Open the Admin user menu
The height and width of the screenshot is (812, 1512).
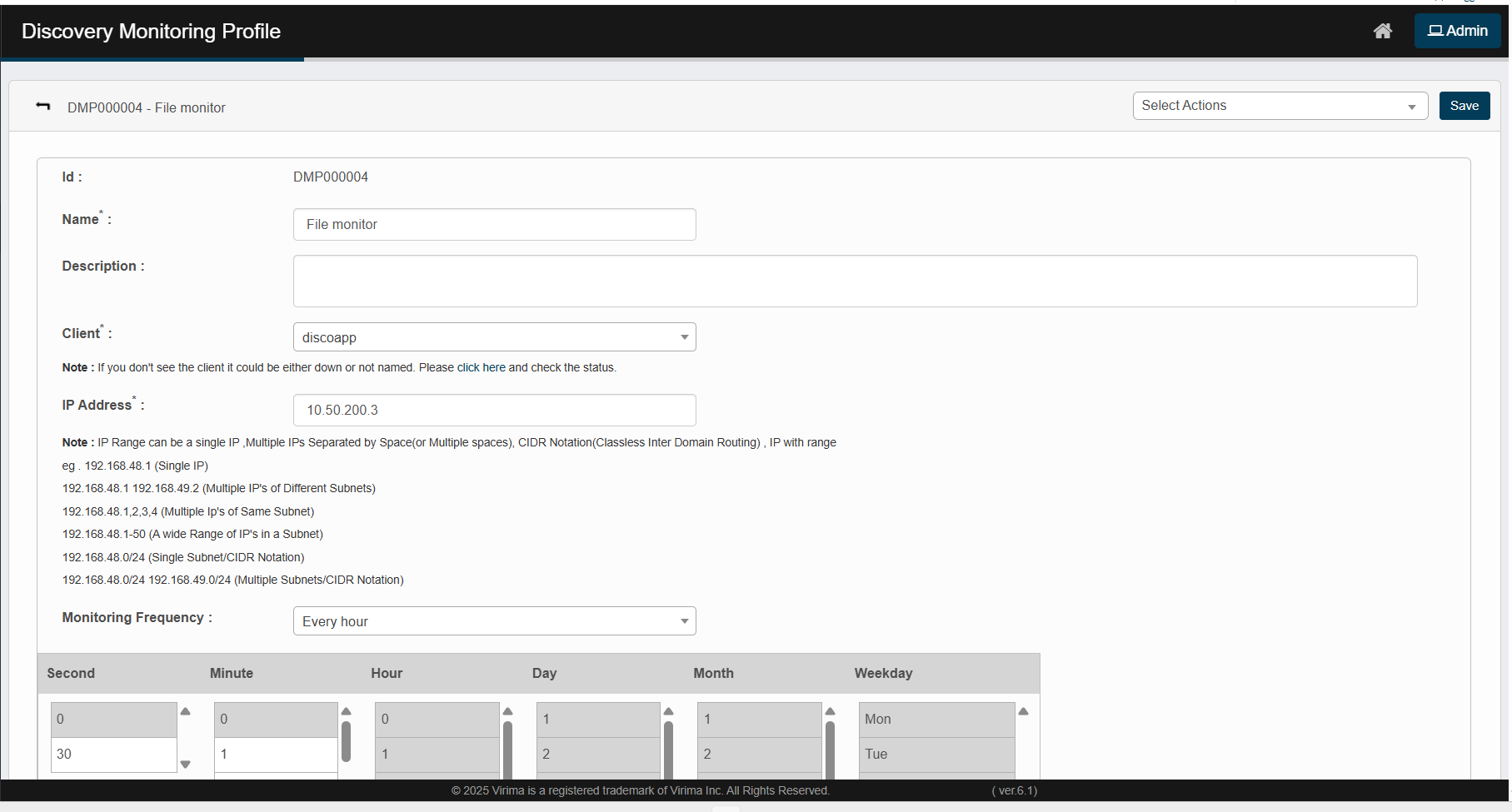1457,31
